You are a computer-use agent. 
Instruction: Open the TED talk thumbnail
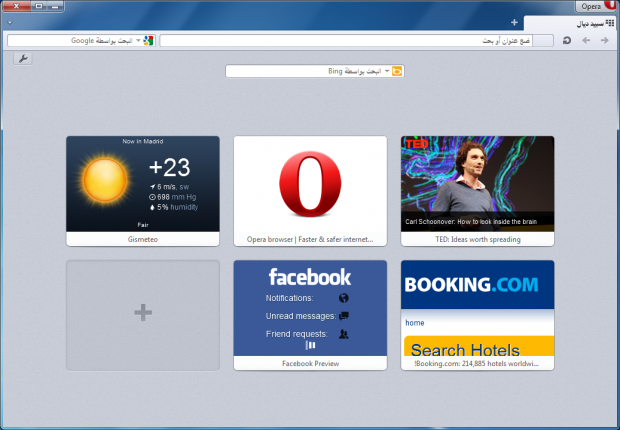click(478, 184)
